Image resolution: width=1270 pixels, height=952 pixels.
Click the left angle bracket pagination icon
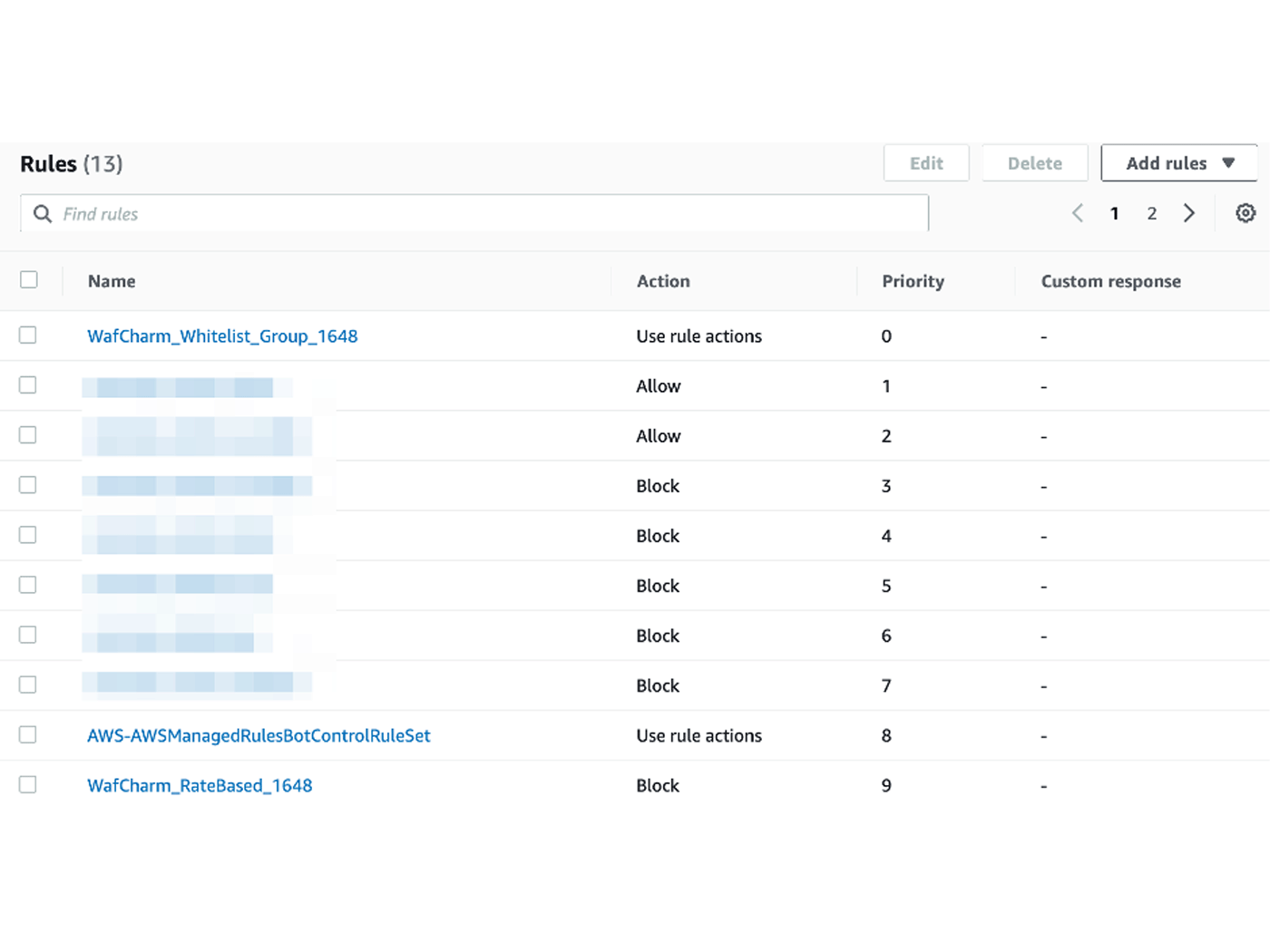click(1077, 212)
